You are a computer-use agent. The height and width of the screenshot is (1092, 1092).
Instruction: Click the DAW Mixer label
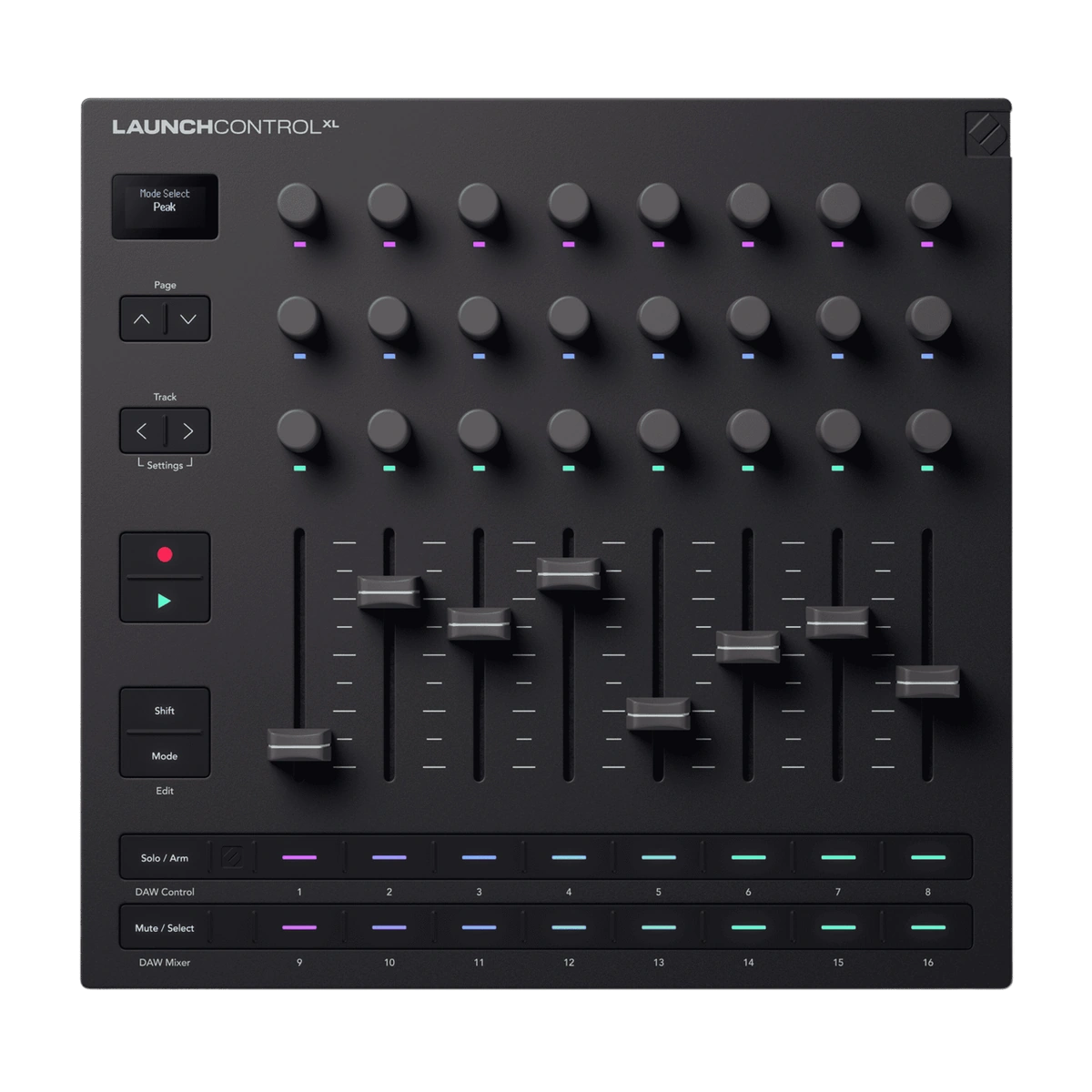pos(165,962)
